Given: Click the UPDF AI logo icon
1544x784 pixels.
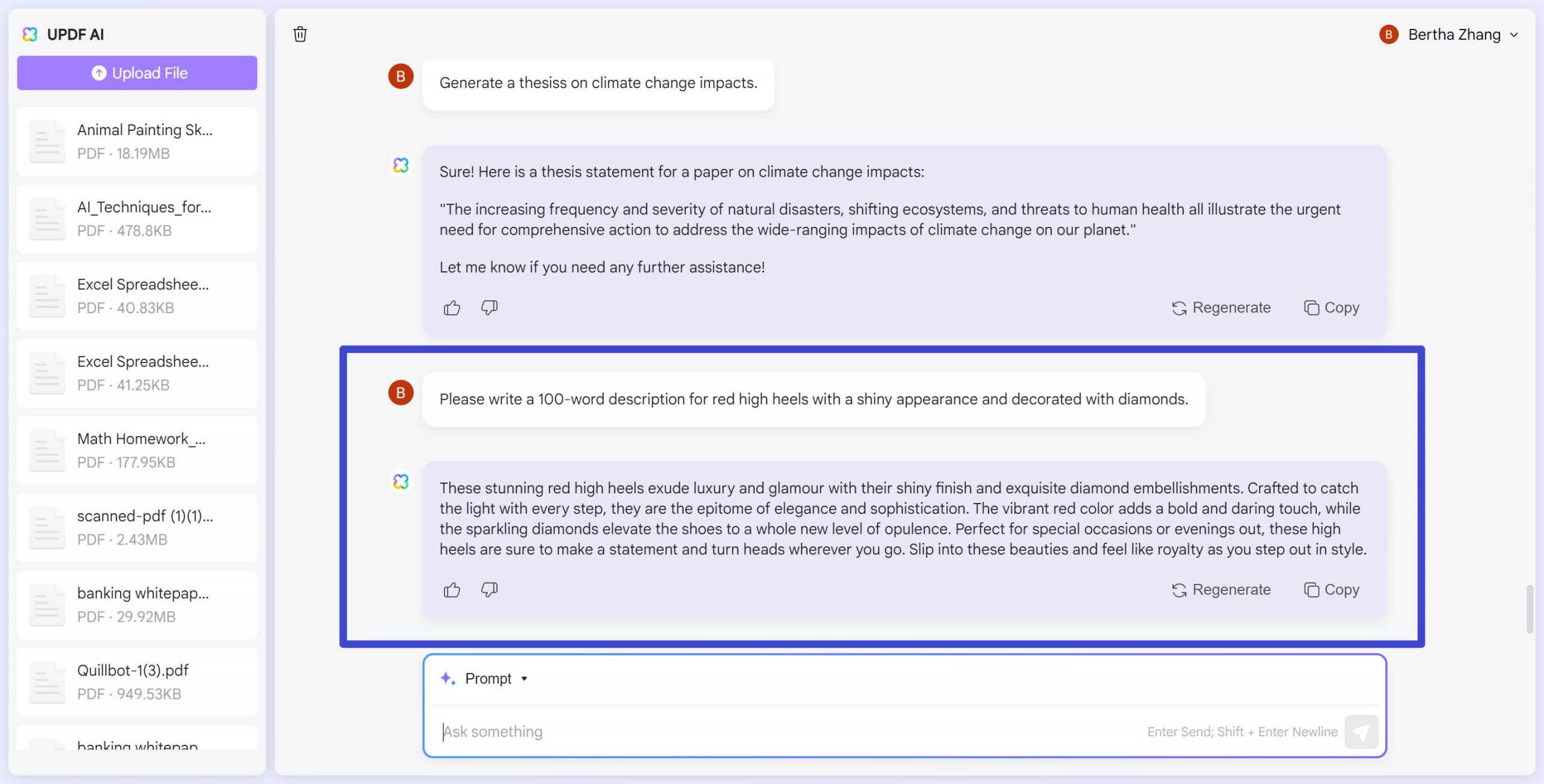Looking at the screenshot, I should pos(29,34).
